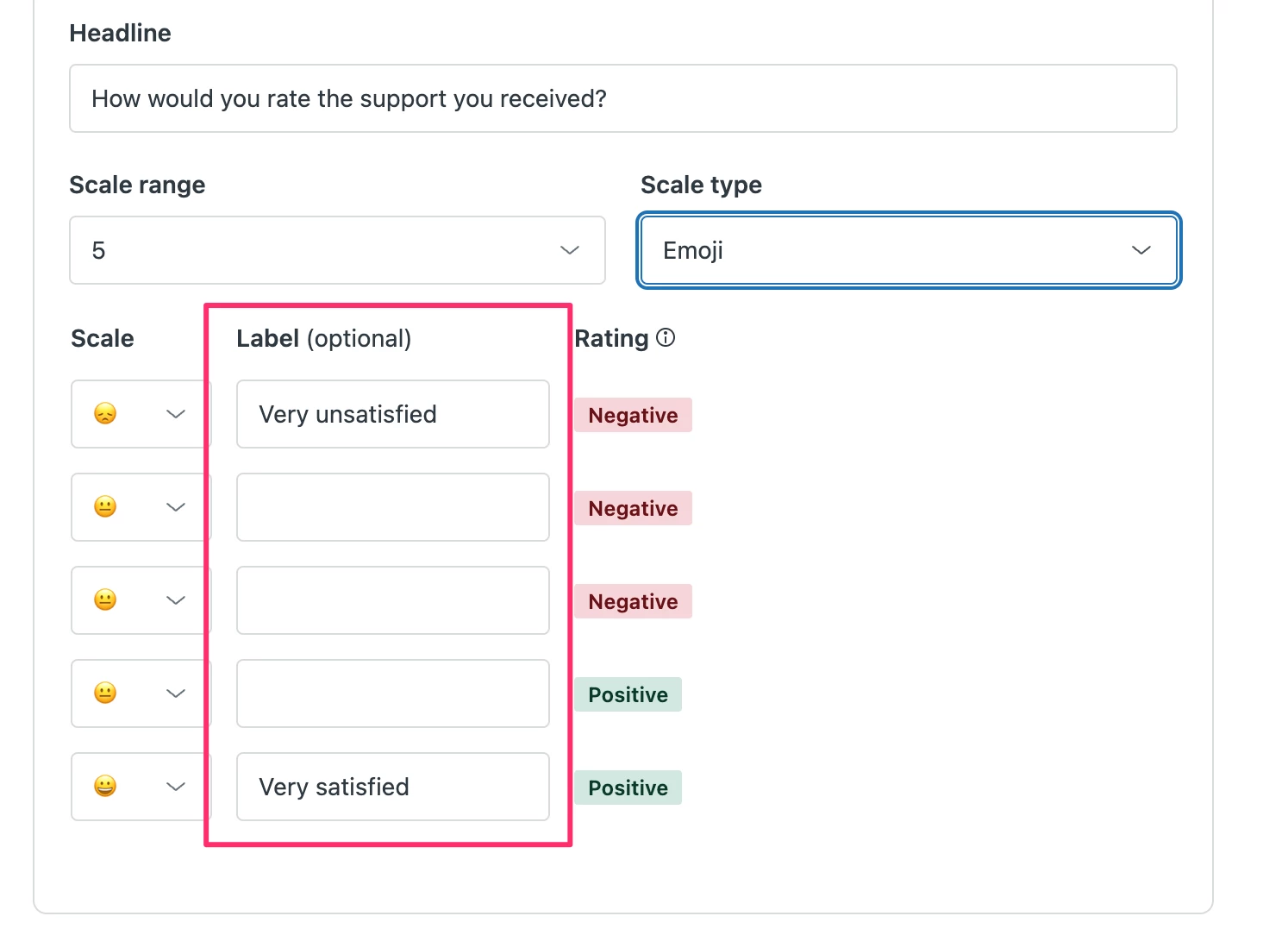
Task: Click the third row Negative badge
Action: pyautogui.click(x=633, y=602)
